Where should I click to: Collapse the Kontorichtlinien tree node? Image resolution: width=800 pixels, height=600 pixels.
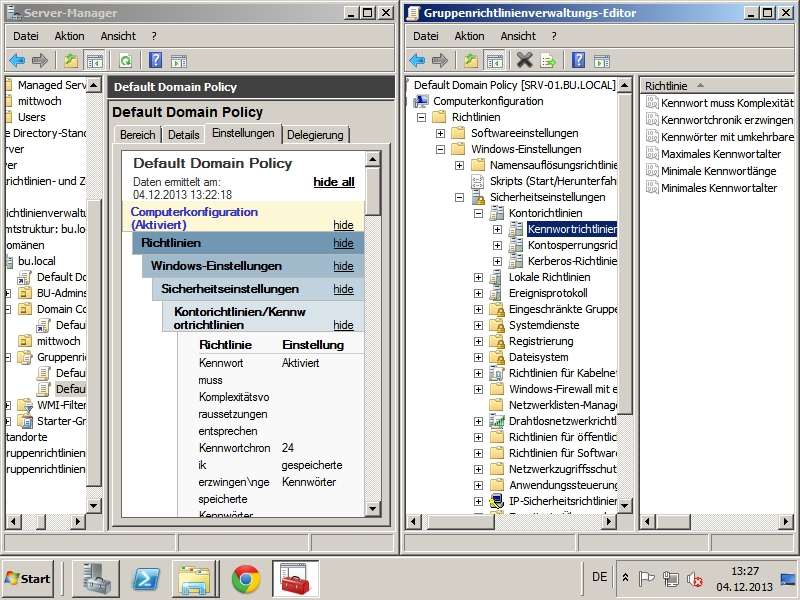[x=478, y=213]
